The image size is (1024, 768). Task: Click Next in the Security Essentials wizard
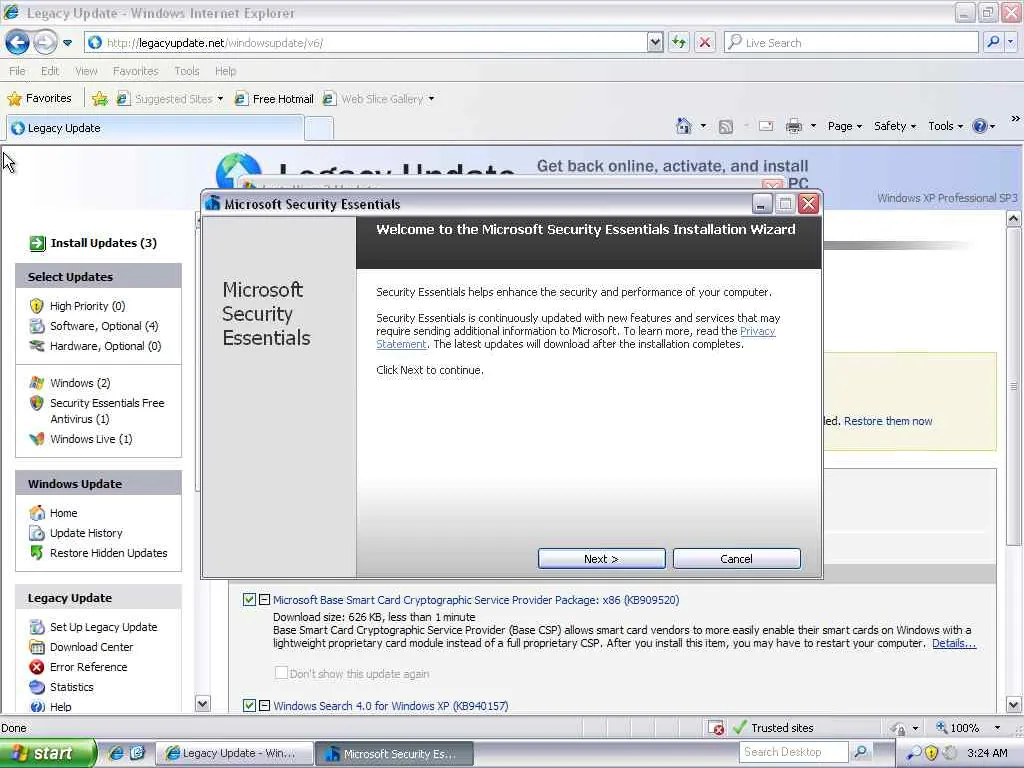(x=601, y=559)
